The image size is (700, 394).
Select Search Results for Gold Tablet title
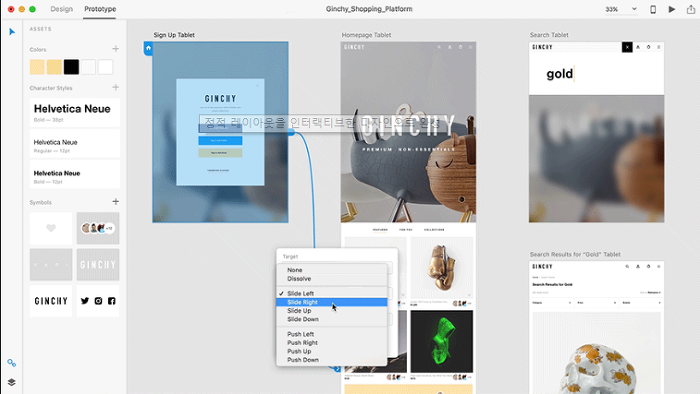[x=575, y=254]
